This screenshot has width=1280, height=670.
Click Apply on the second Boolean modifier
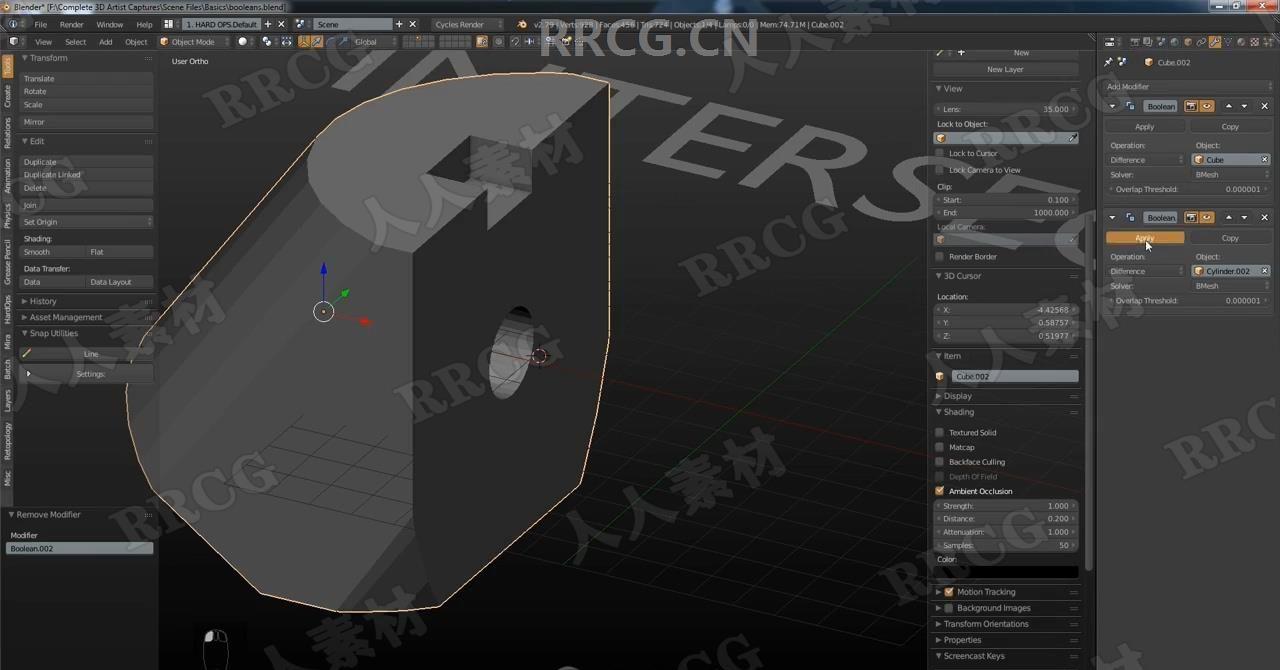(x=1145, y=238)
